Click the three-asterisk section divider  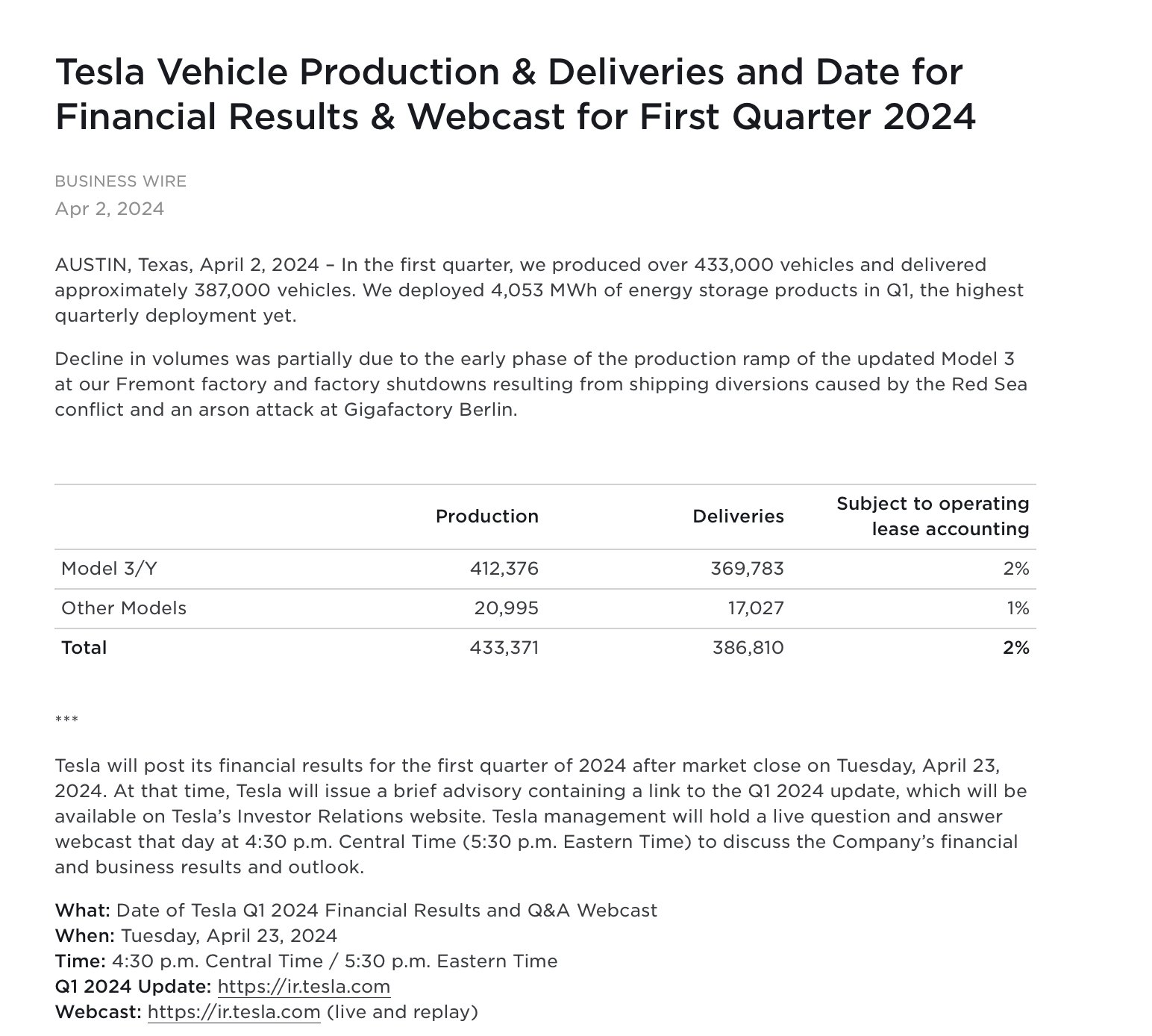[x=66, y=720]
